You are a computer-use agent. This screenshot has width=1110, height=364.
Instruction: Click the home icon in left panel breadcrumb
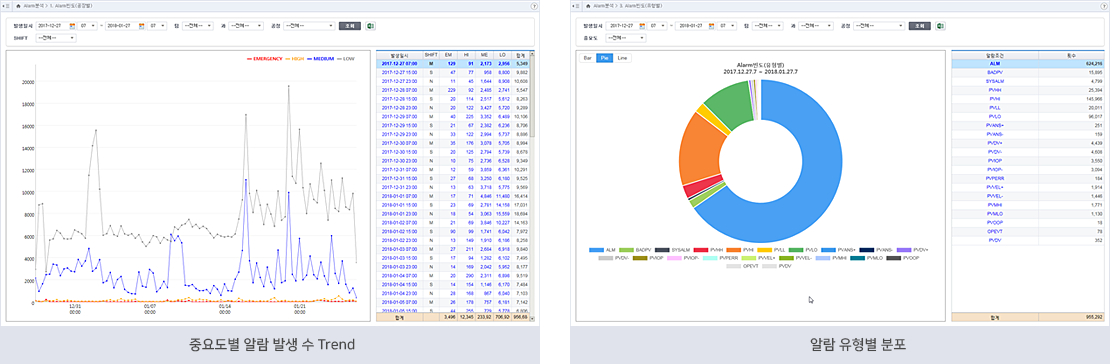click(17, 5)
